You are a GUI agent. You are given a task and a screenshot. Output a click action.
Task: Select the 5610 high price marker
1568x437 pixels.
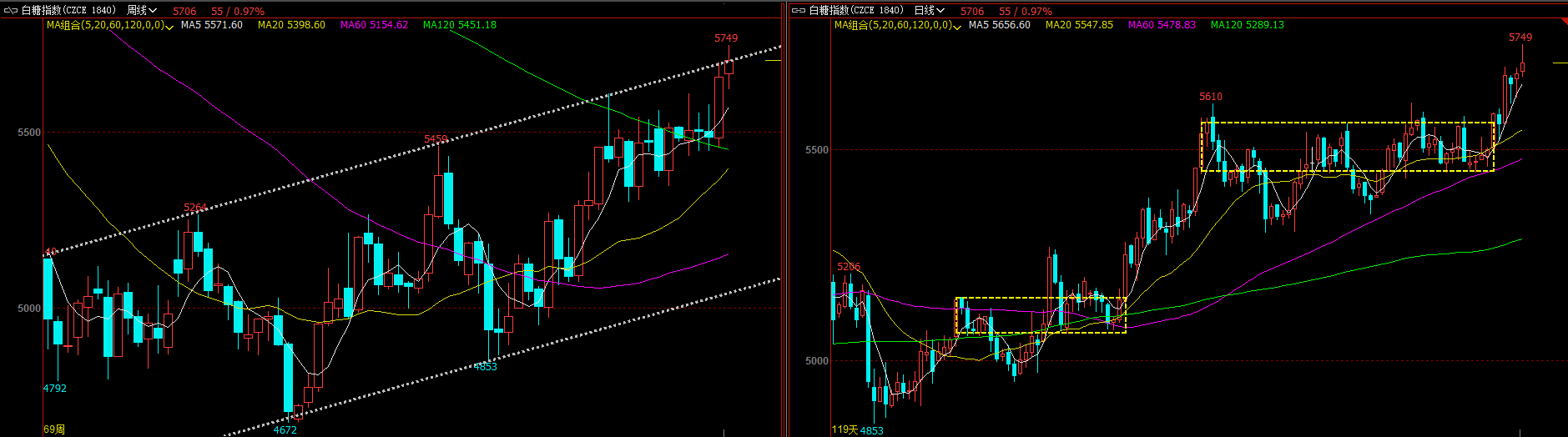pos(1211,97)
